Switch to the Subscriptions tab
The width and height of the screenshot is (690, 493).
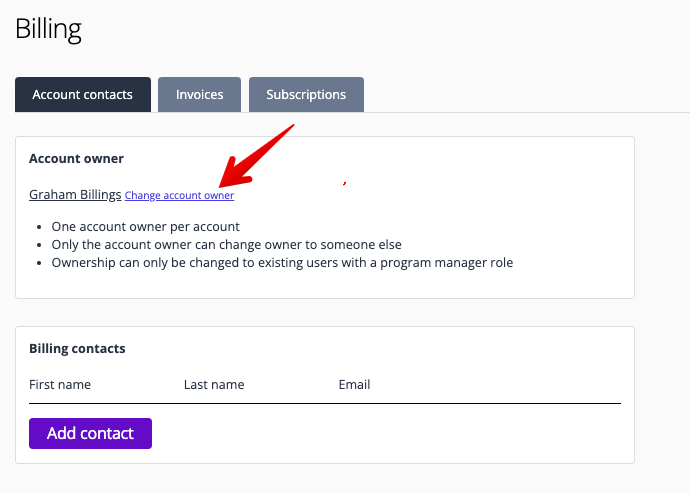coord(306,95)
